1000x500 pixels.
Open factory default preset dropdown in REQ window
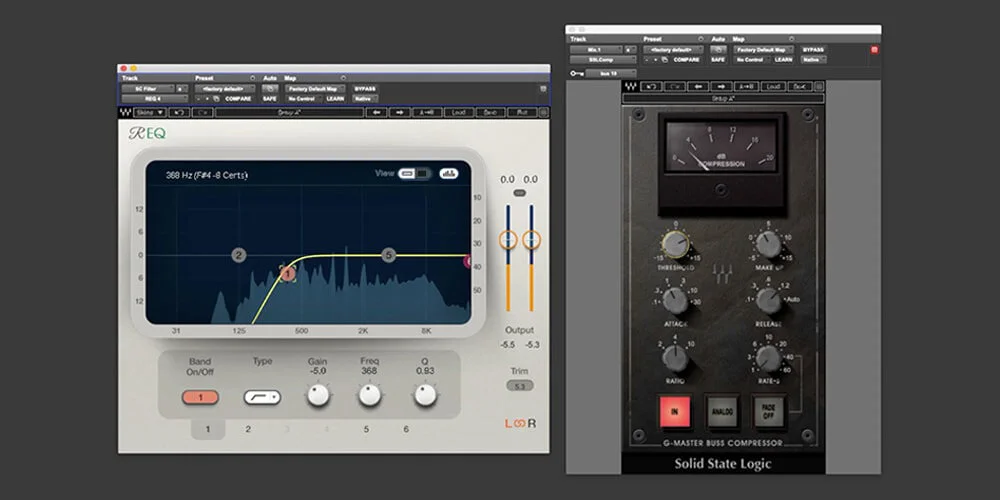pos(225,89)
